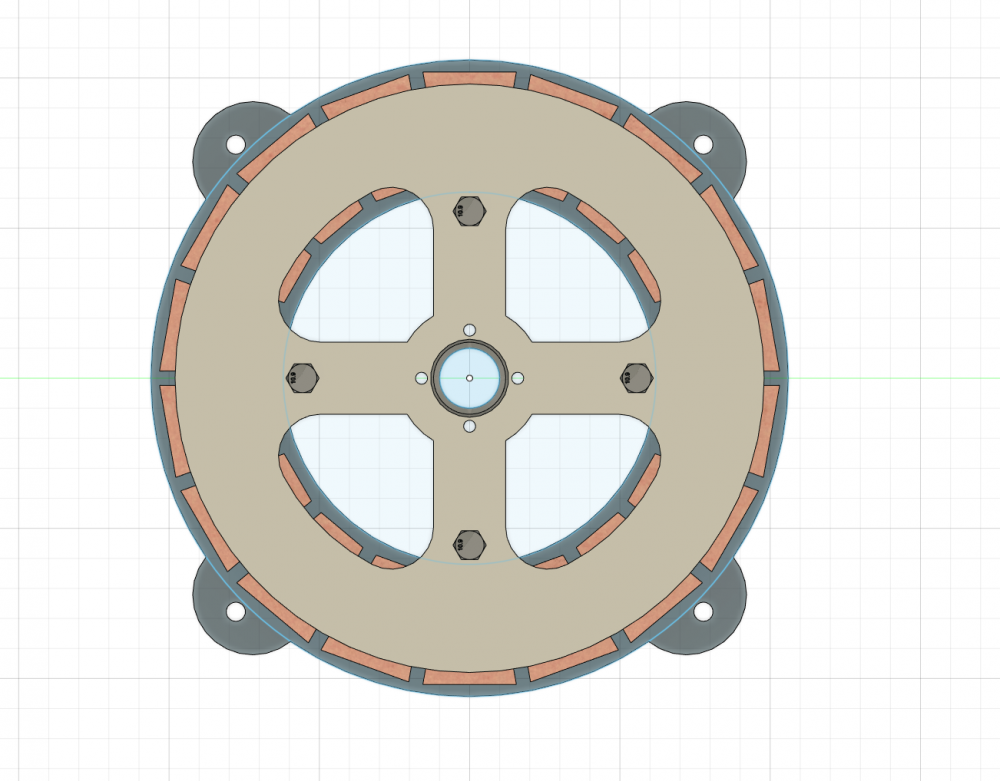
Task: Click the central shaft bore
Action: [x=469, y=378]
